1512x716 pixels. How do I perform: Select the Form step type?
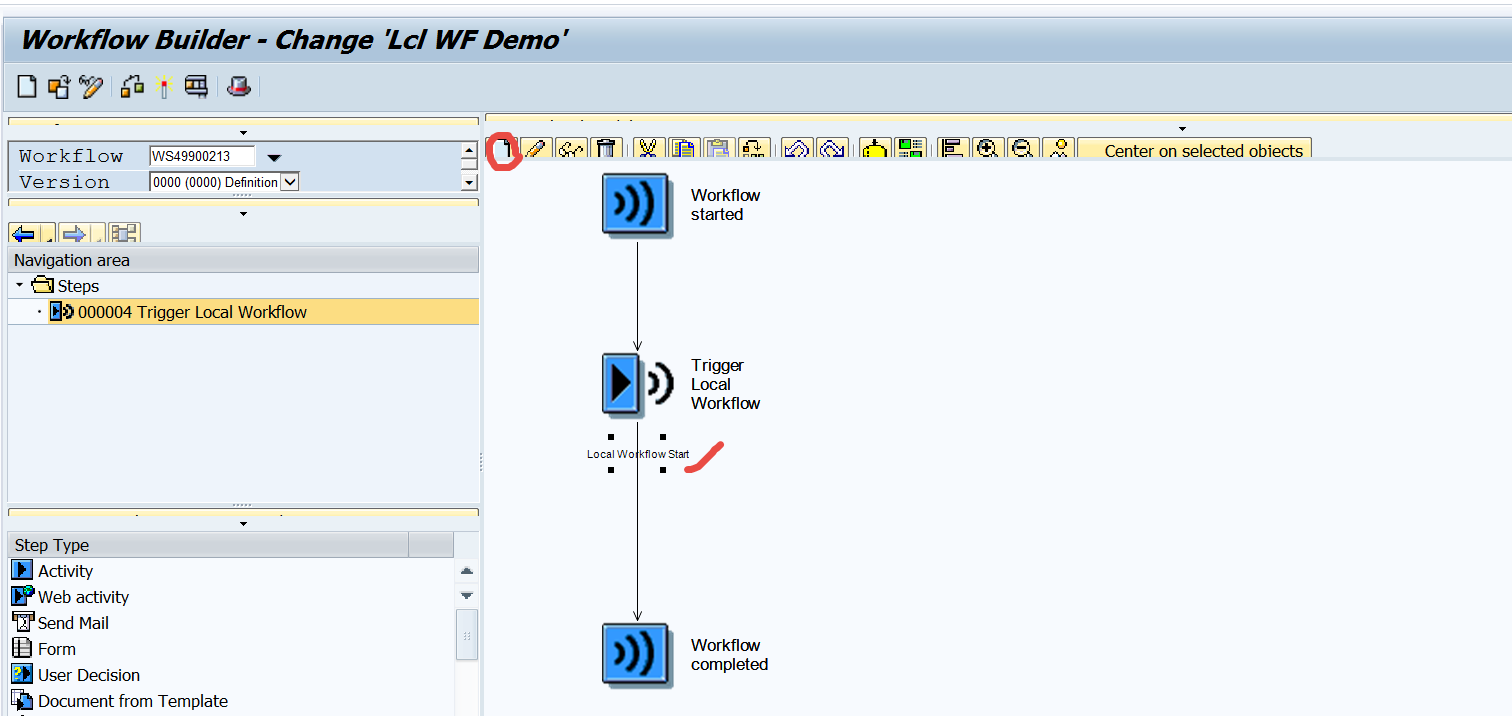point(43,649)
